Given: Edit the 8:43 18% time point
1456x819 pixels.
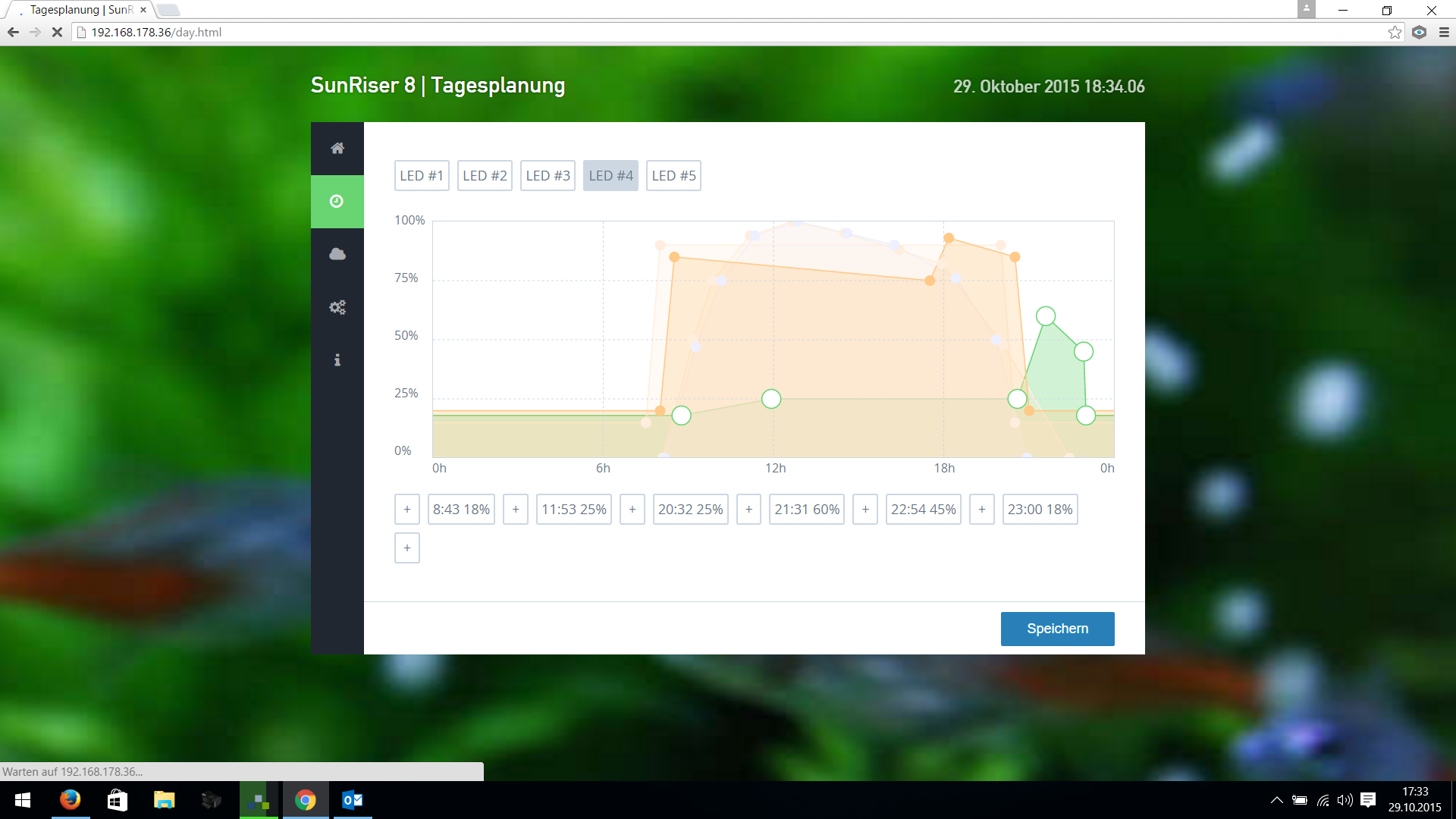Looking at the screenshot, I should (461, 510).
